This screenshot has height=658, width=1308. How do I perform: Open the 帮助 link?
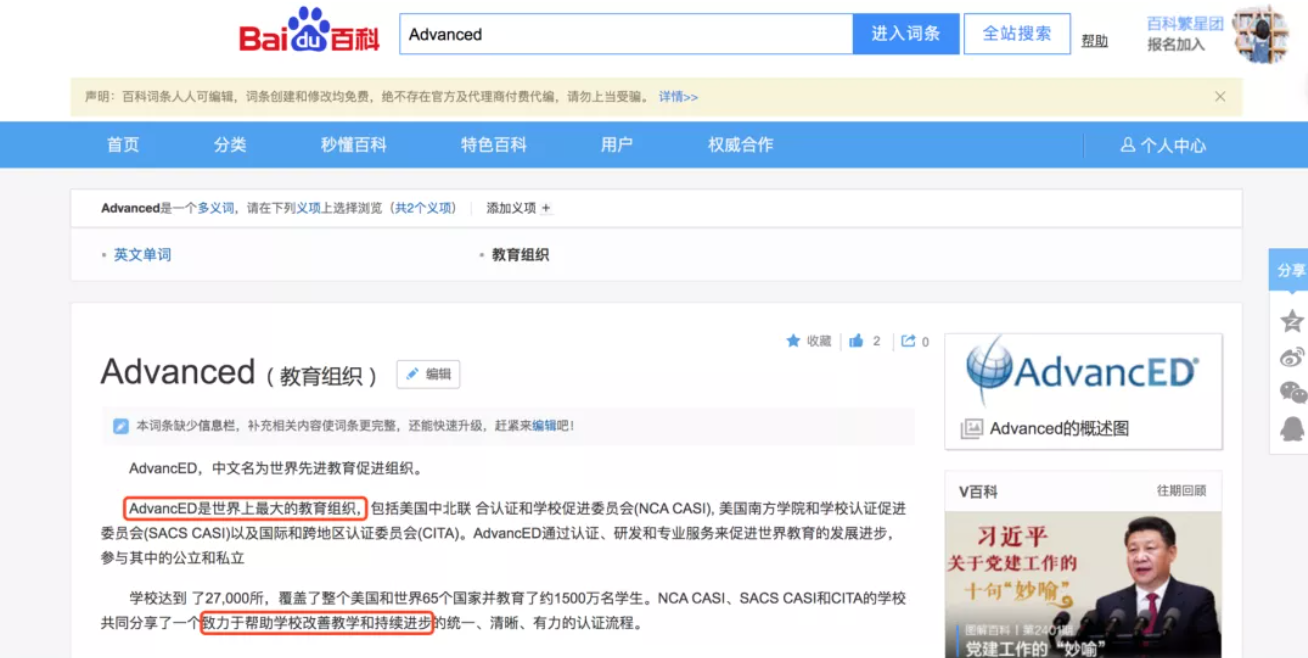pos(1095,41)
